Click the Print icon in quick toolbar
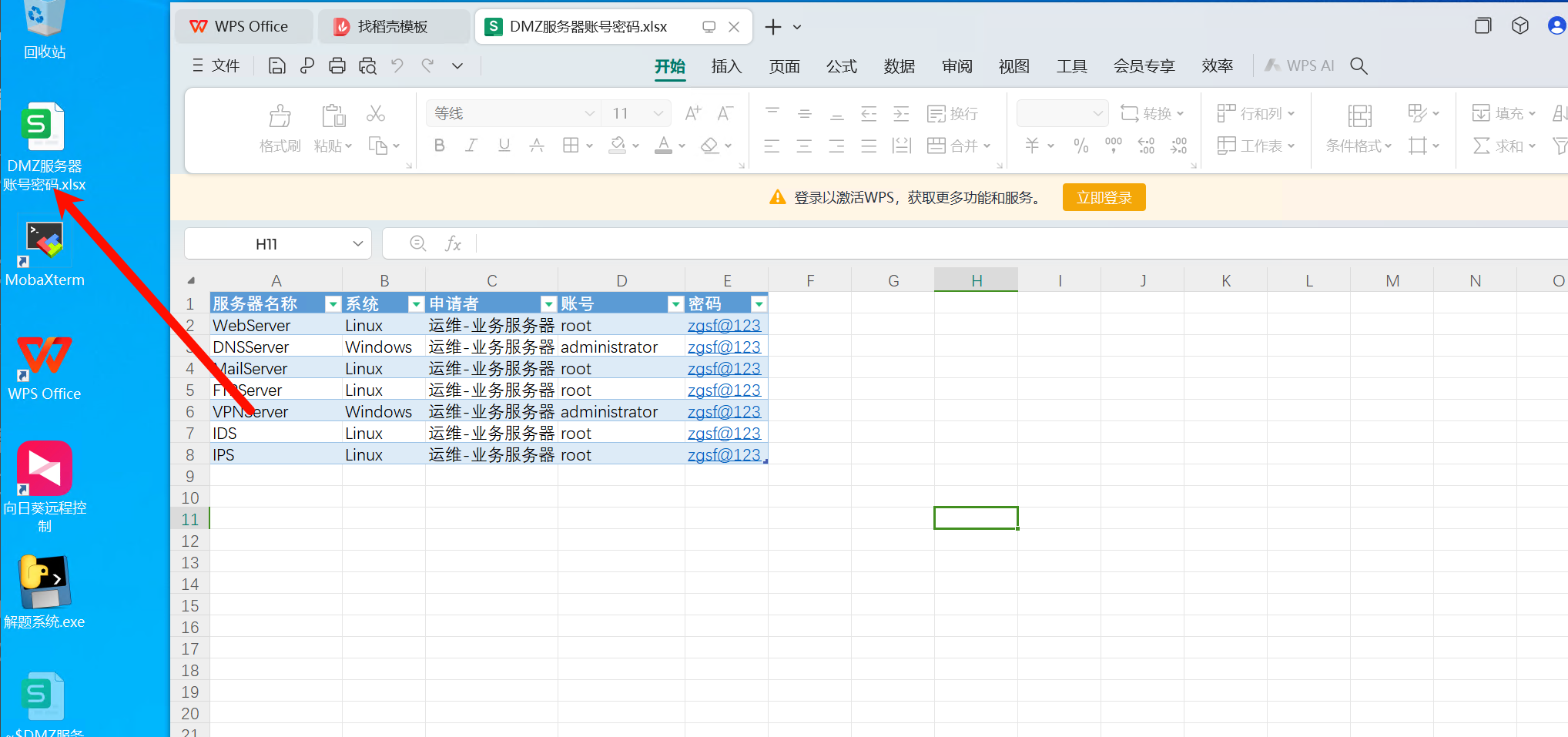 tap(337, 66)
